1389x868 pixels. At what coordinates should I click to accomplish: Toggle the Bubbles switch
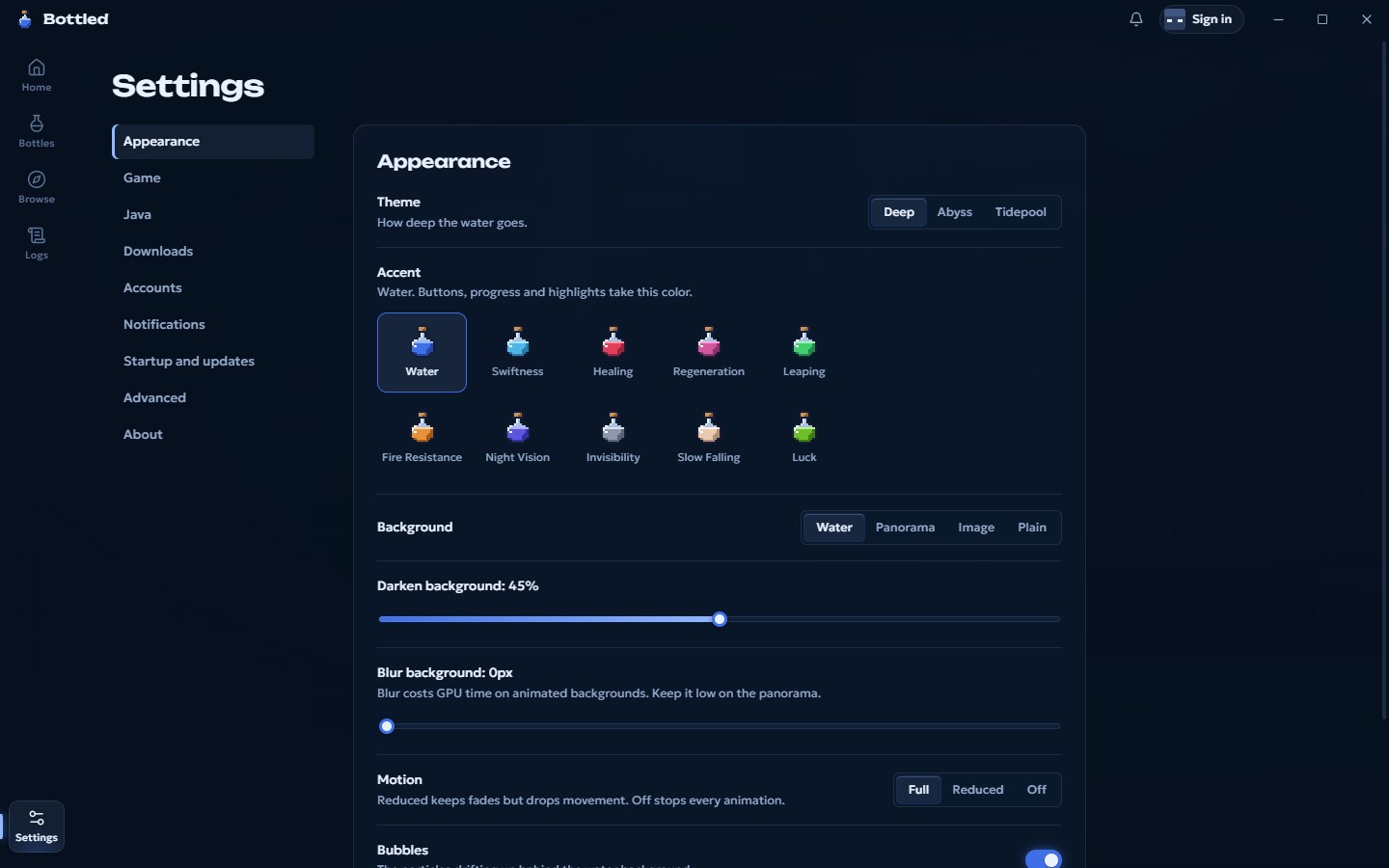click(x=1043, y=859)
